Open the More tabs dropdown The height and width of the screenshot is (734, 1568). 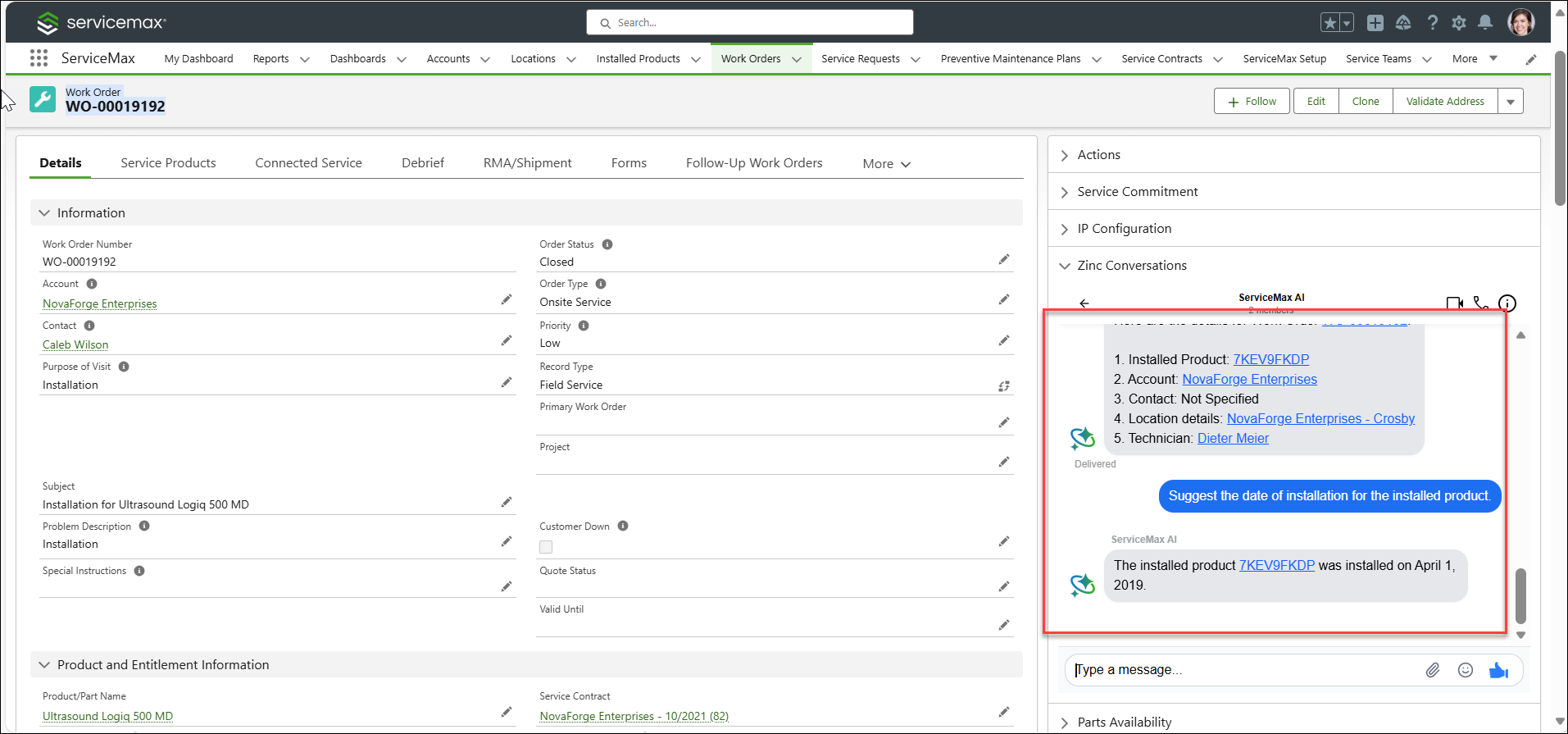[x=887, y=164]
